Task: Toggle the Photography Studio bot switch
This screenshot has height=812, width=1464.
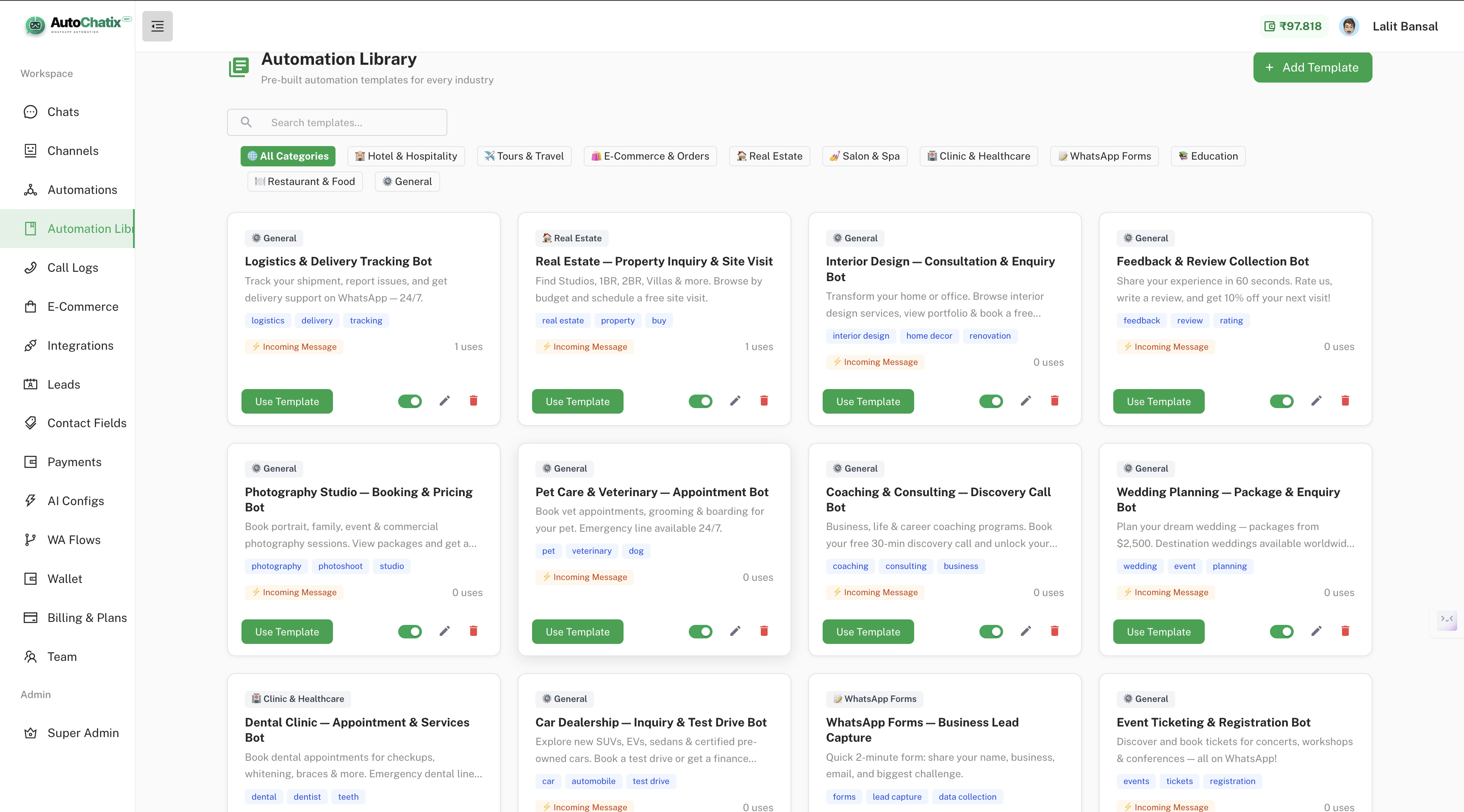Action: coord(410,631)
